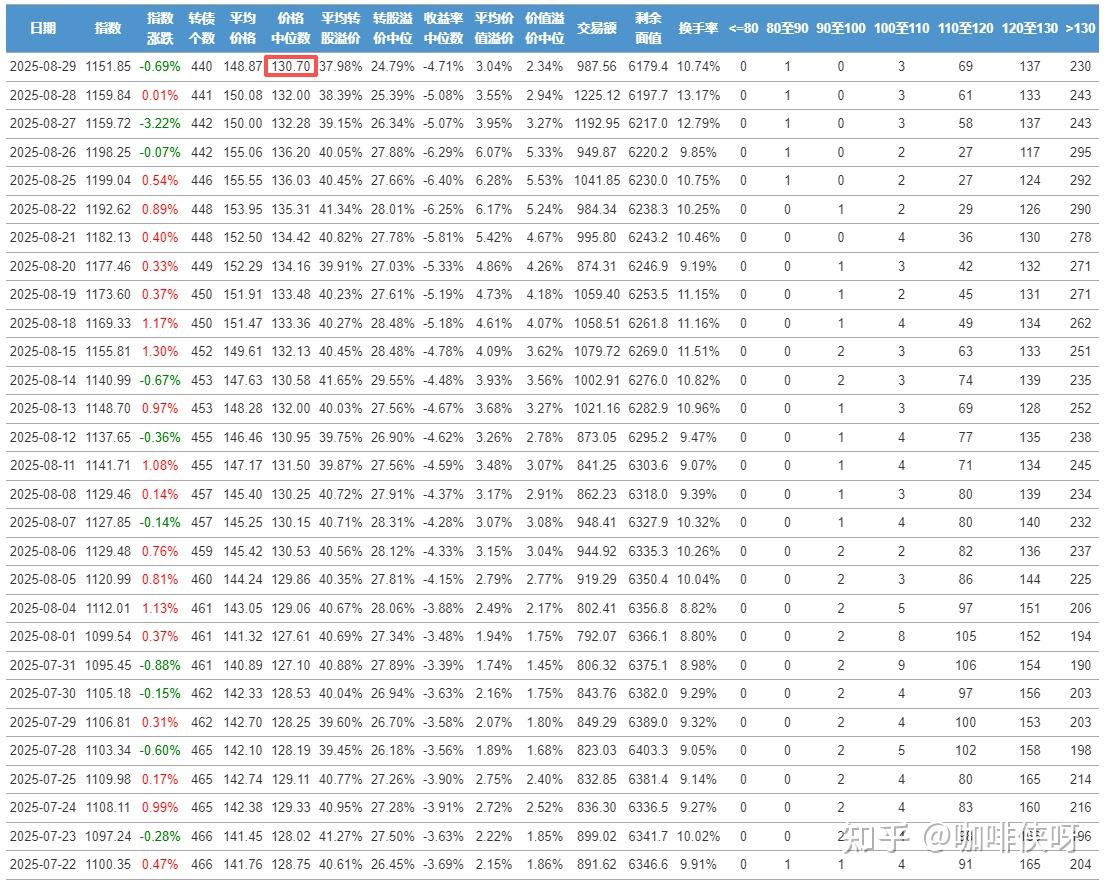Image resolution: width=1109 pixels, height=885 pixels.
Task: Select index value 1099.54
Action: coord(108,636)
